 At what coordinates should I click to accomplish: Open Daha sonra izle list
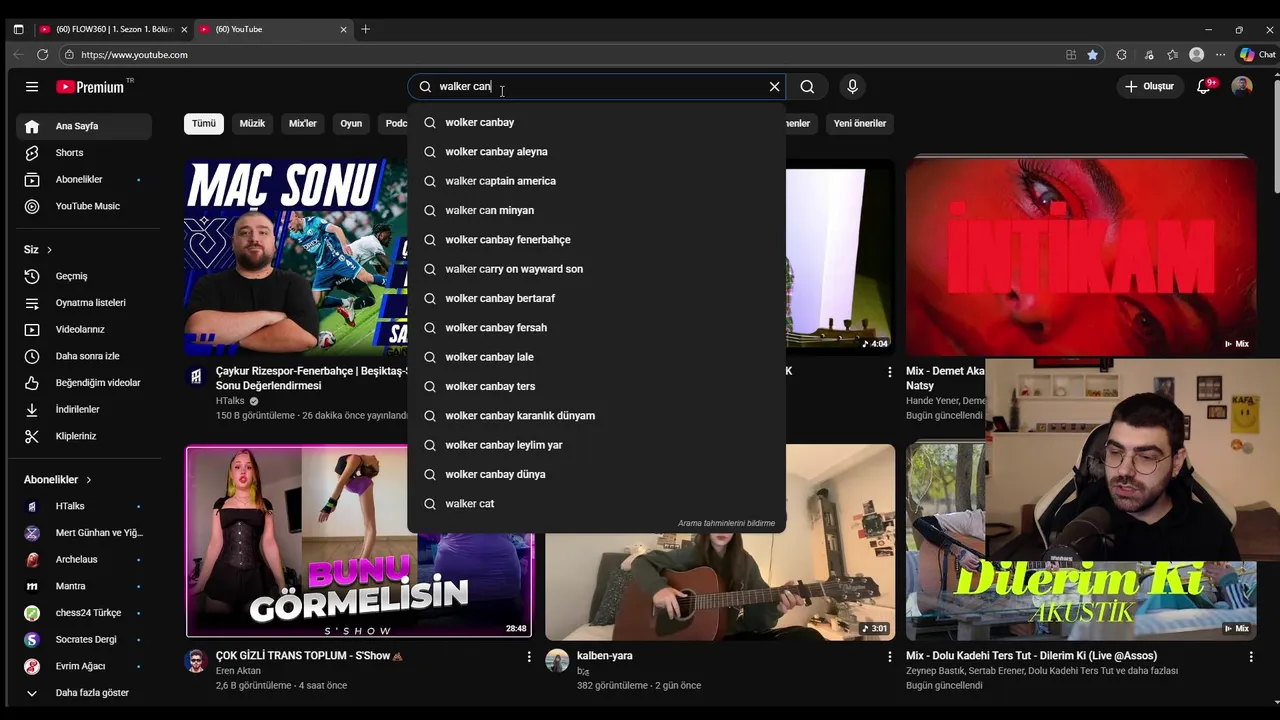[x=84, y=356]
